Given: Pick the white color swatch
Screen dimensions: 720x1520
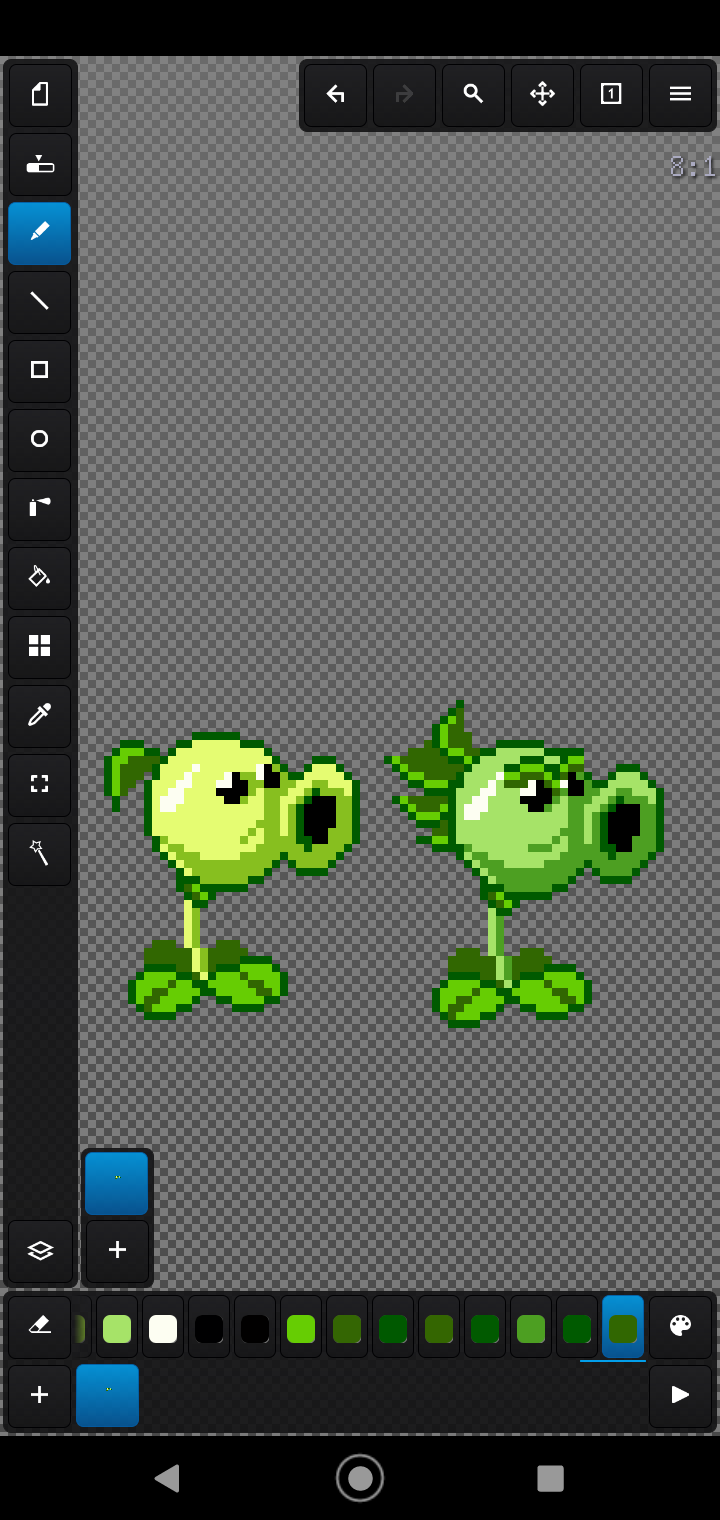Looking at the screenshot, I should (x=163, y=1328).
